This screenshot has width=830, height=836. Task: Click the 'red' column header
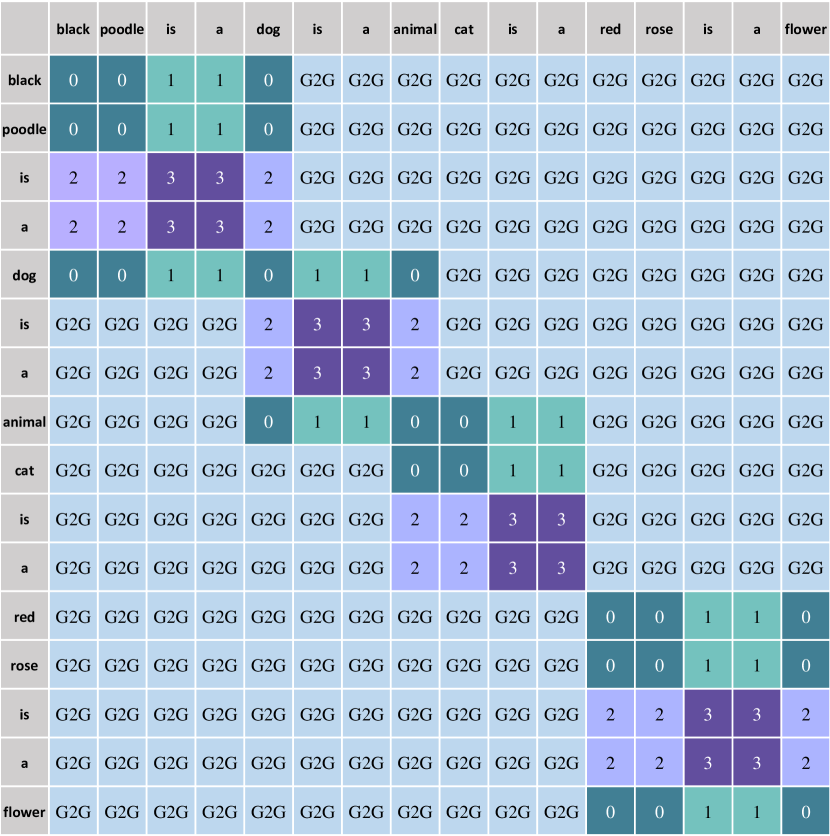[x=610, y=29]
